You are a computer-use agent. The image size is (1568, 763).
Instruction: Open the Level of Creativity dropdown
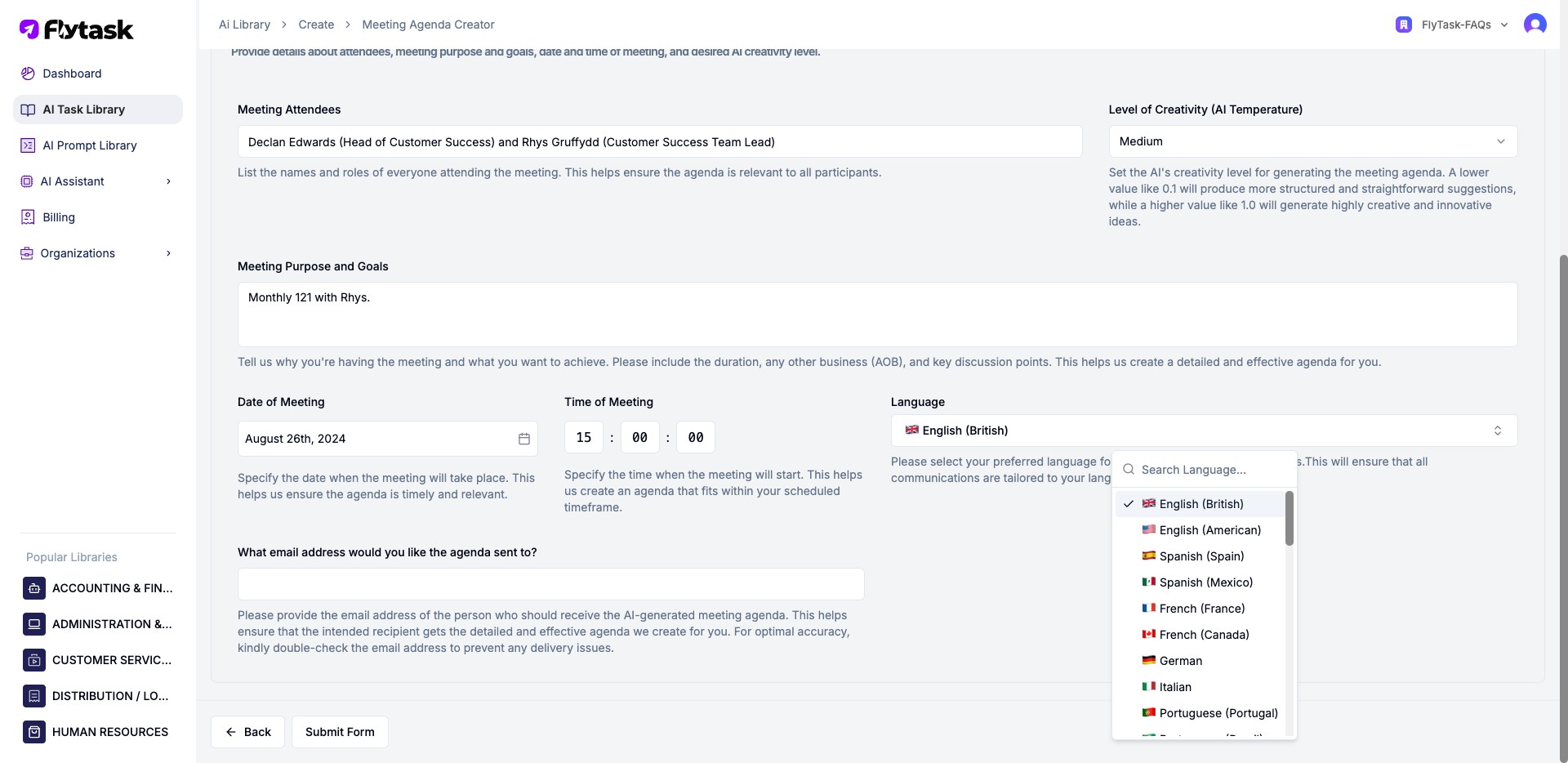click(1313, 141)
